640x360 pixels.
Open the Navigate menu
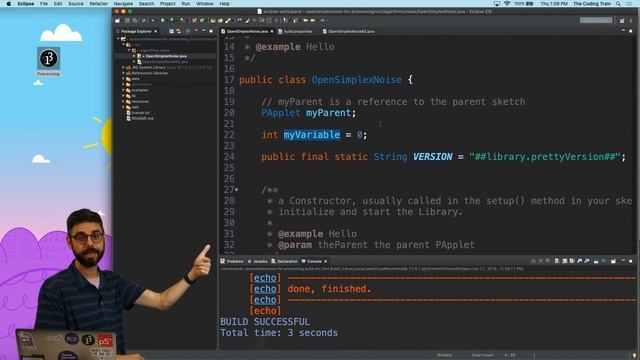[x=123, y=4]
